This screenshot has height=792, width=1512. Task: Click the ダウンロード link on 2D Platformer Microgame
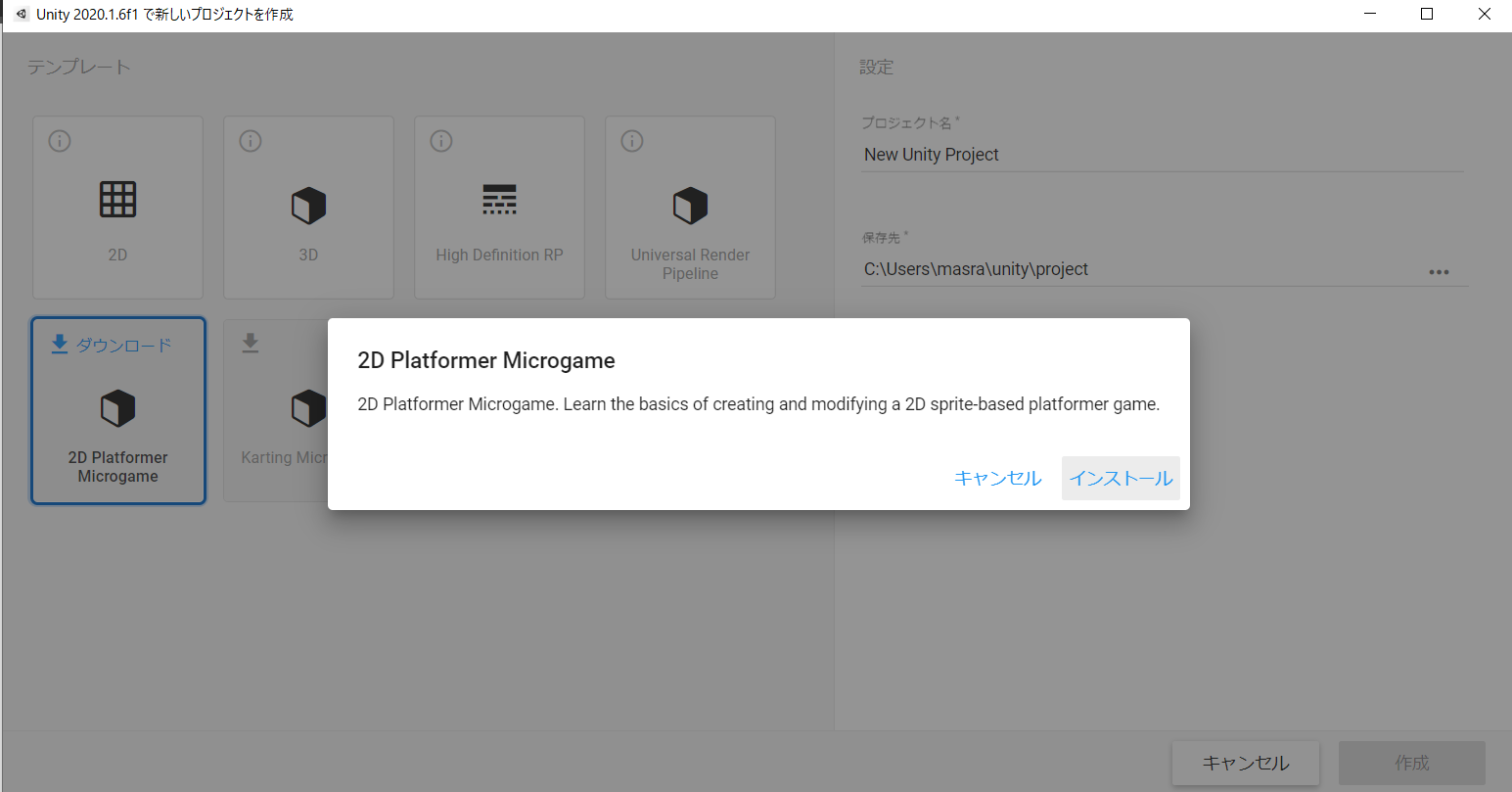coord(112,345)
